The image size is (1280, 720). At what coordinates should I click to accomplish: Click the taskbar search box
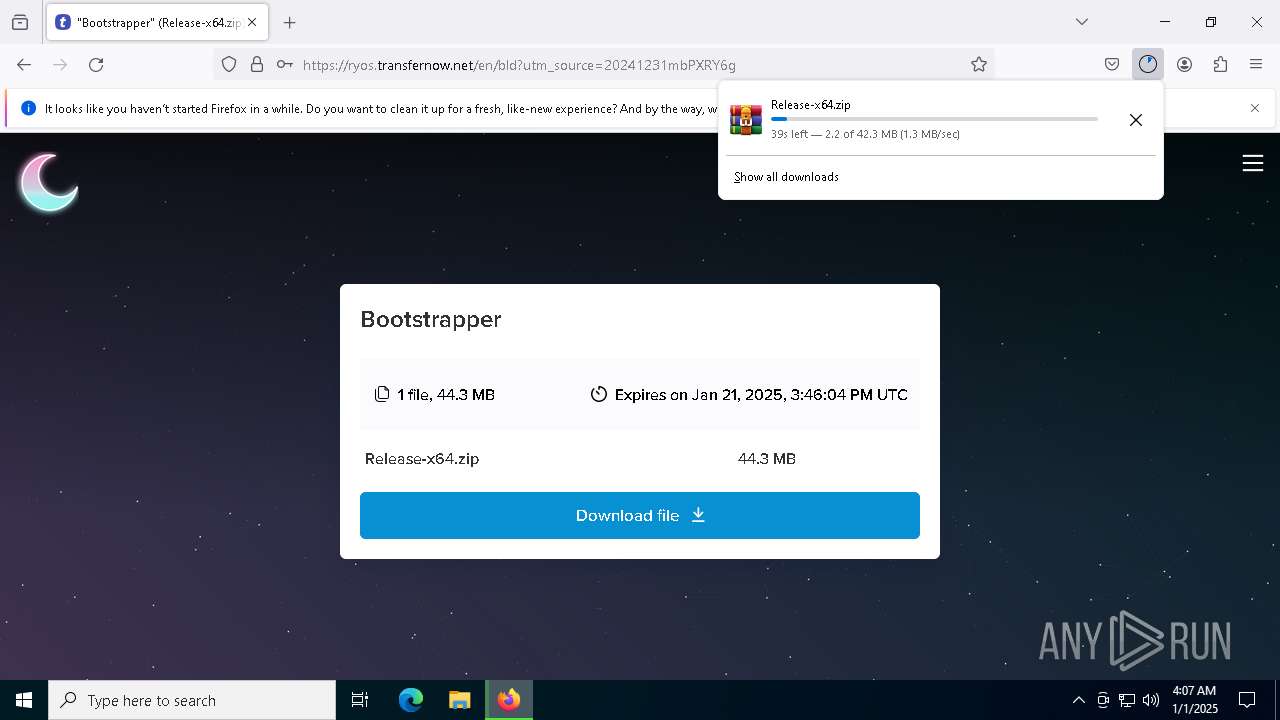click(192, 700)
